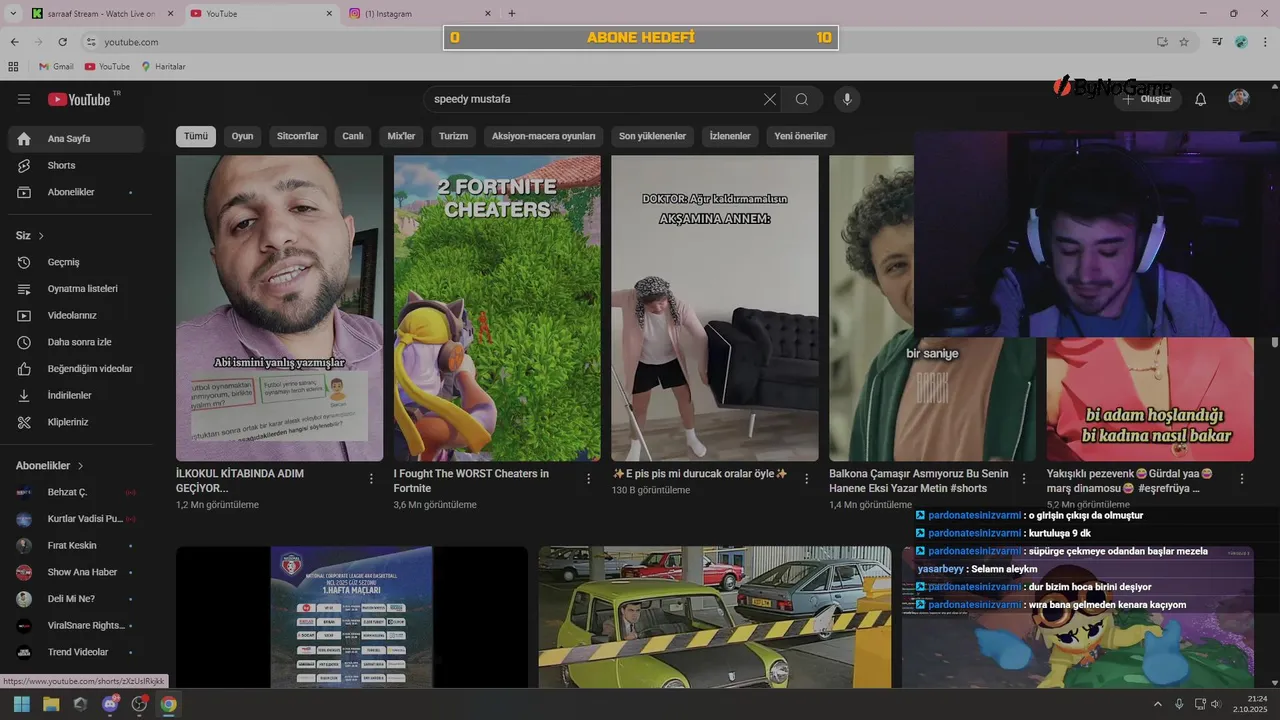Viewport: 1280px width, 720px height.
Task: Open Geçmiş history
Action: 76,262
